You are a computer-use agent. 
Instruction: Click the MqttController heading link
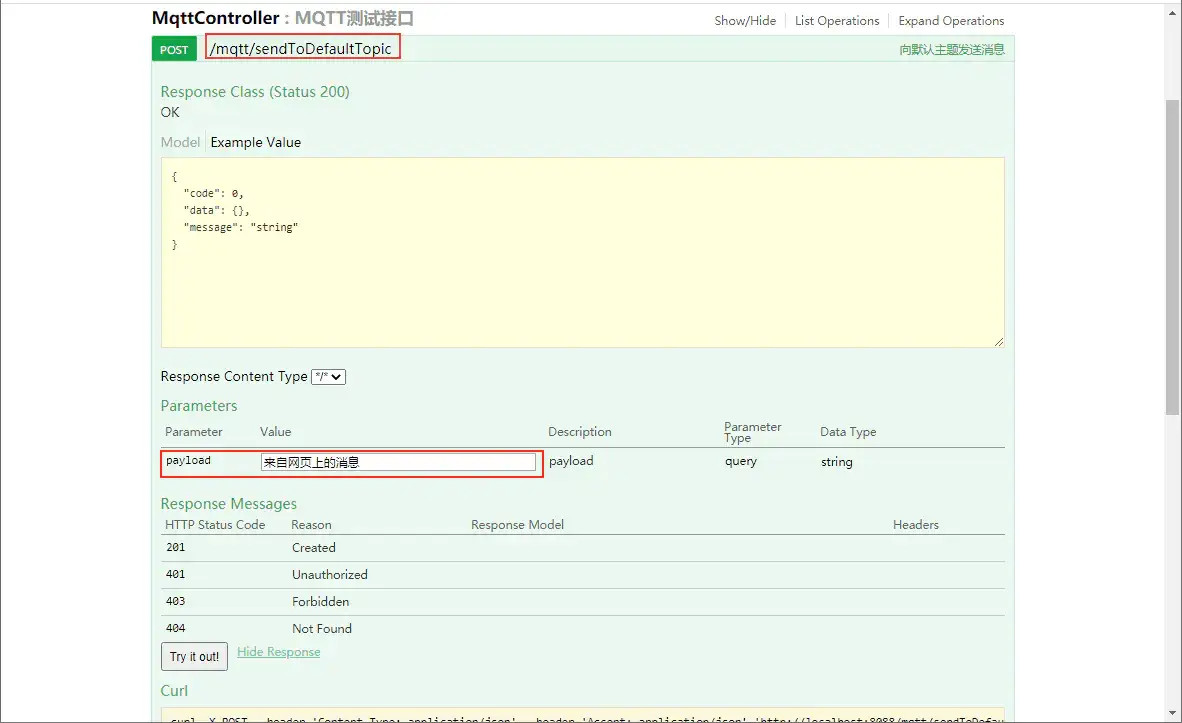[216, 18]
